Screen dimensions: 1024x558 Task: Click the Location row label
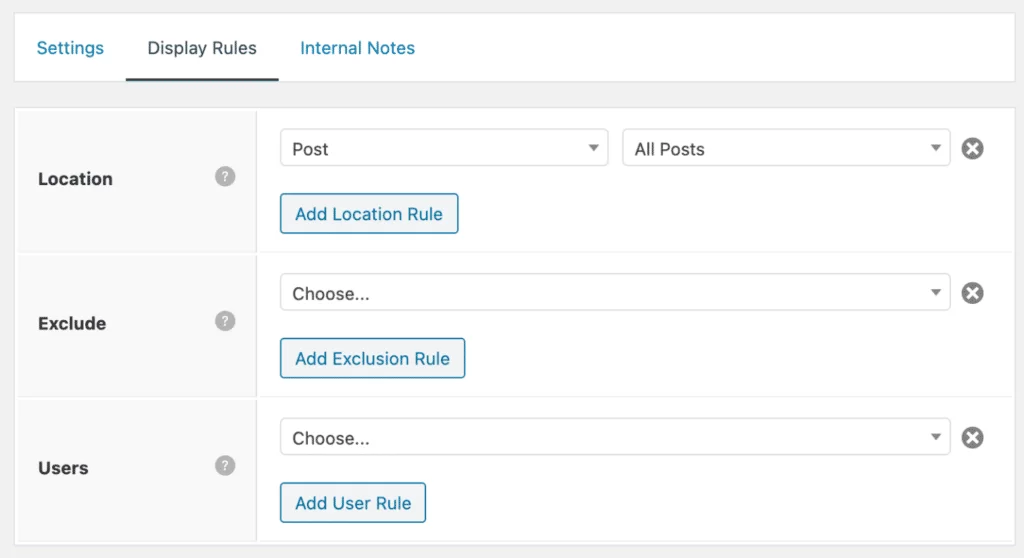tap(75, 178)
